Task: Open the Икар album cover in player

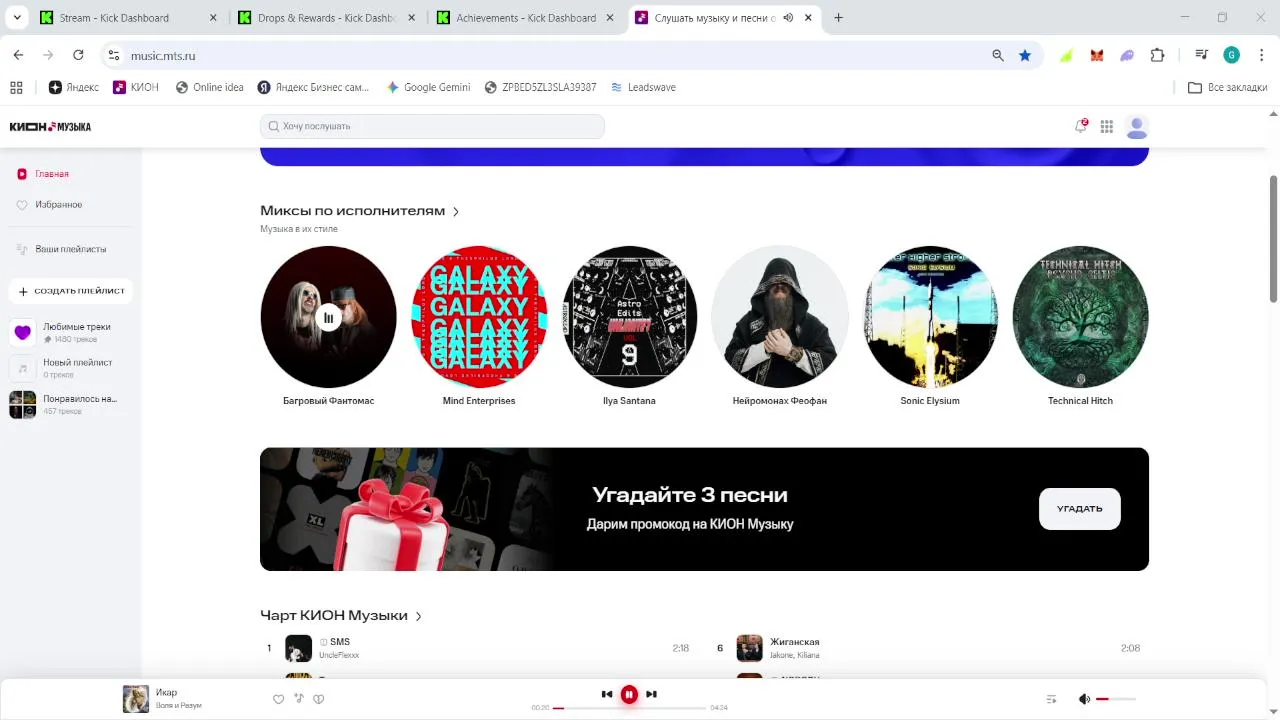Action: click(136, 699)
